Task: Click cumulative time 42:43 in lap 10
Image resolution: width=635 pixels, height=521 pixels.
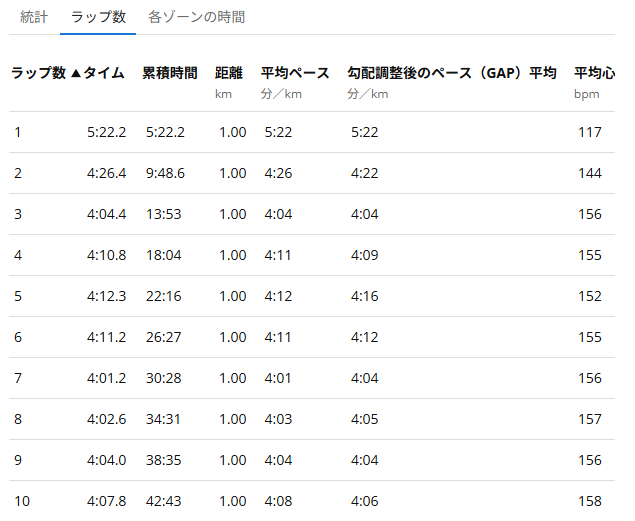Action: 163,501
